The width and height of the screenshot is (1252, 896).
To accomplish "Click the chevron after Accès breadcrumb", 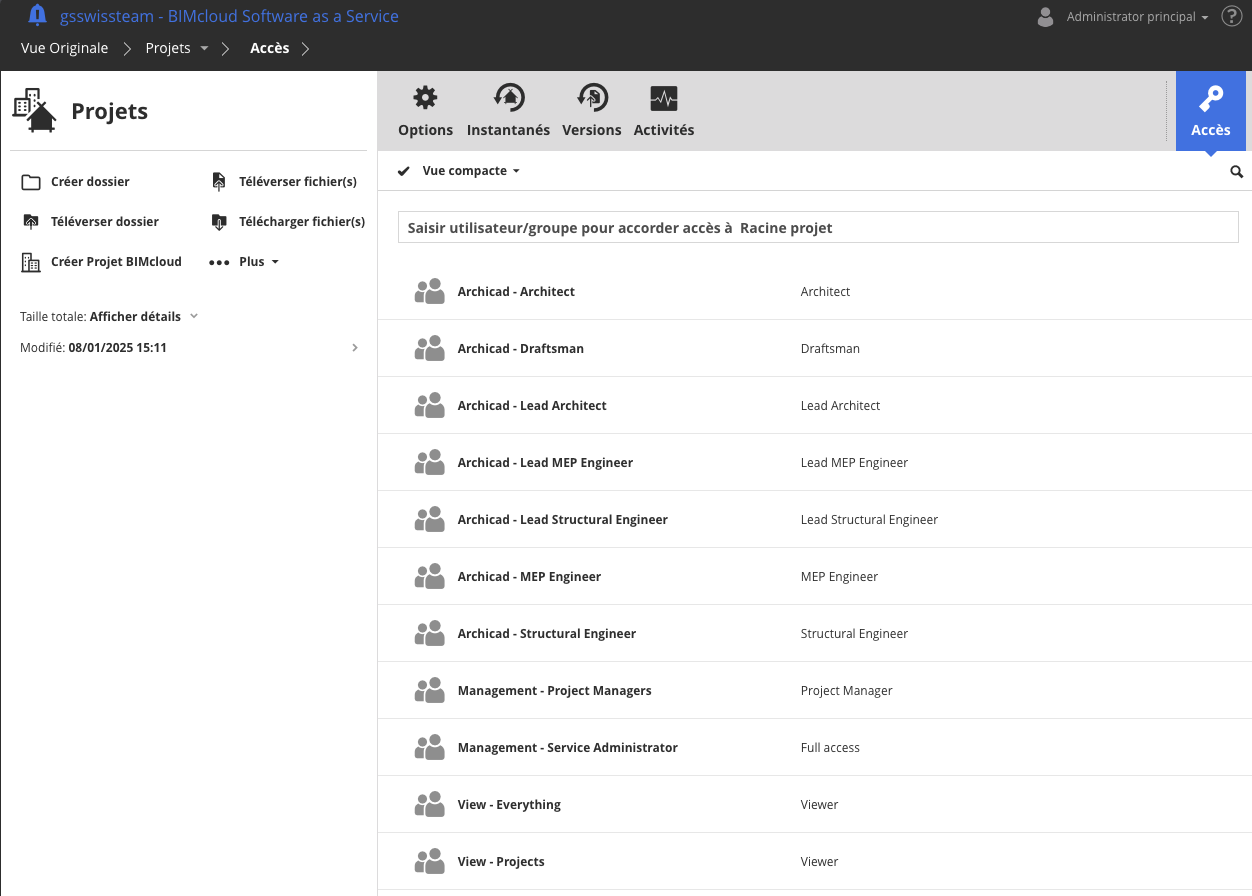I will point(305,49).
